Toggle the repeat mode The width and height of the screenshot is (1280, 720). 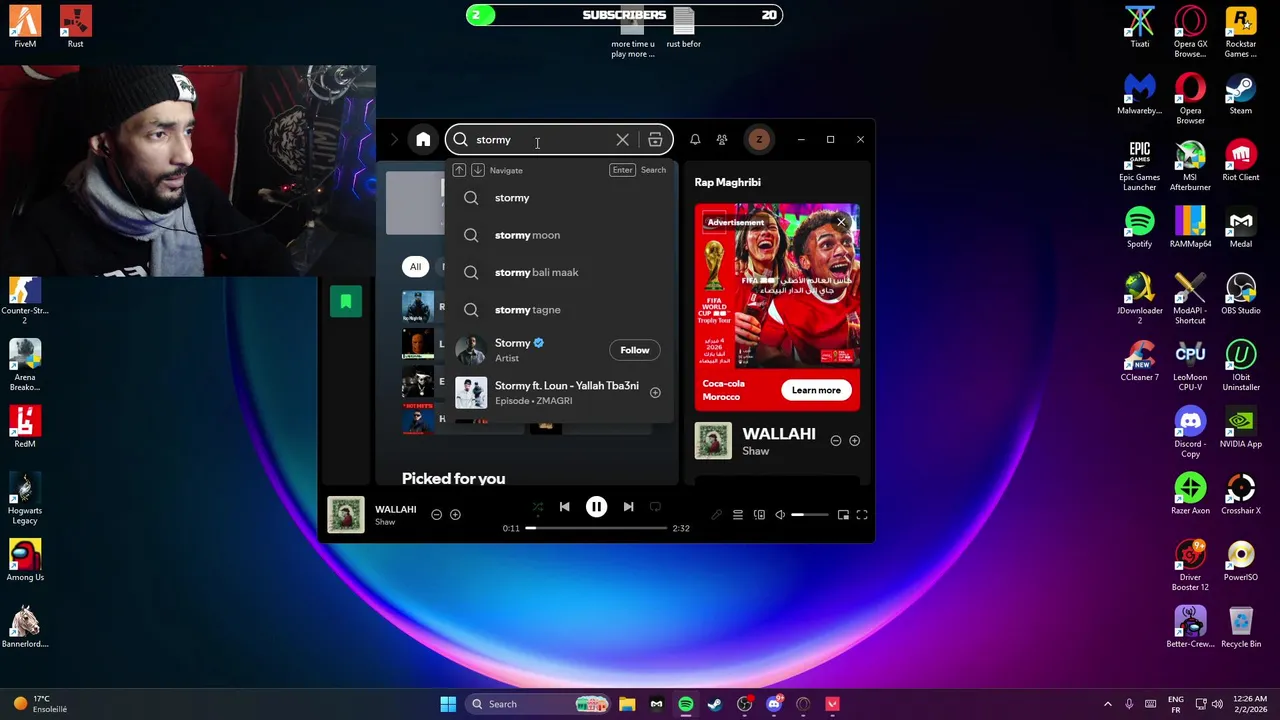[655, 507]
